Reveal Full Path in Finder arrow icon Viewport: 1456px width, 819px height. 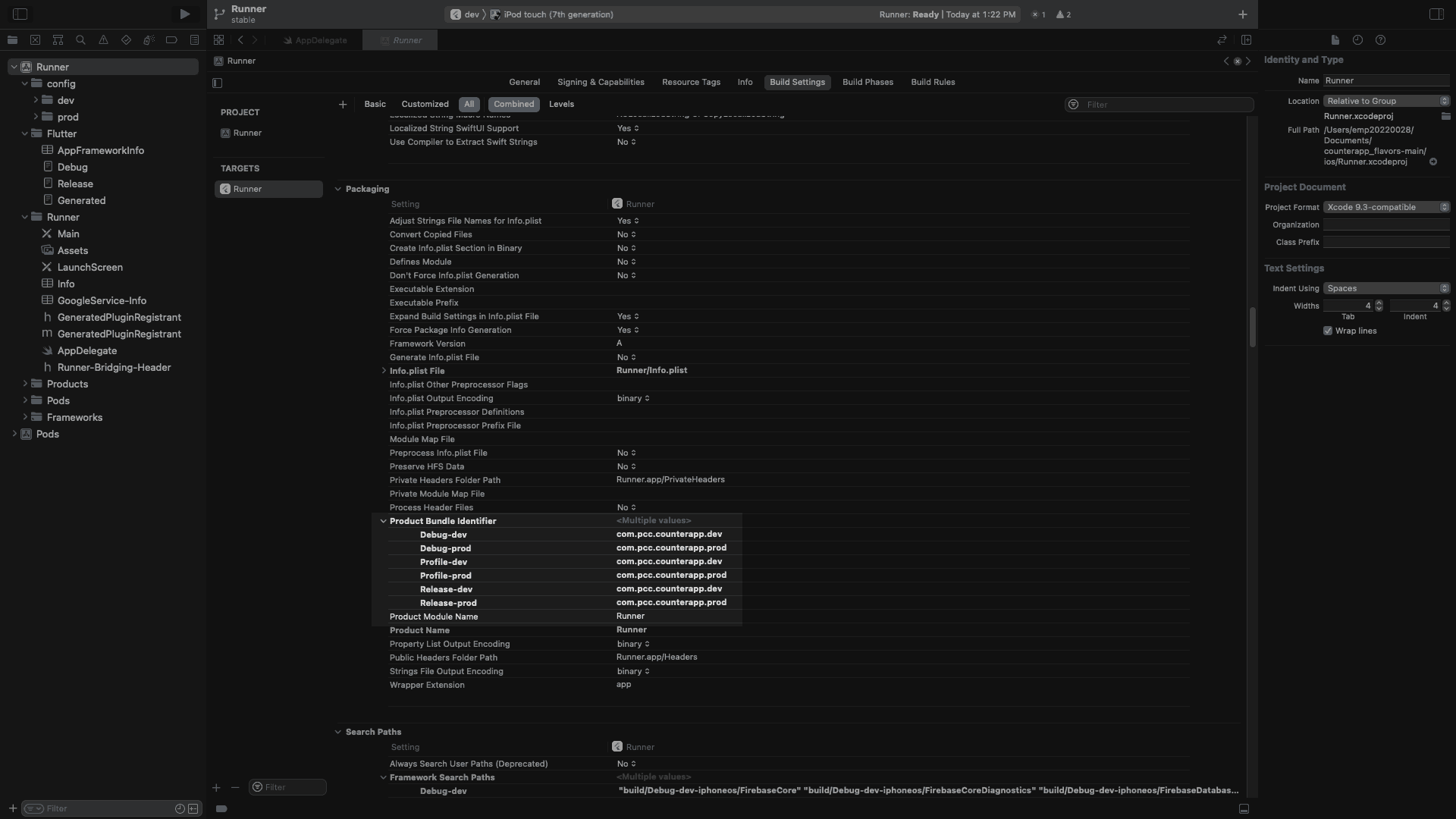click(x=1433, y=162)
